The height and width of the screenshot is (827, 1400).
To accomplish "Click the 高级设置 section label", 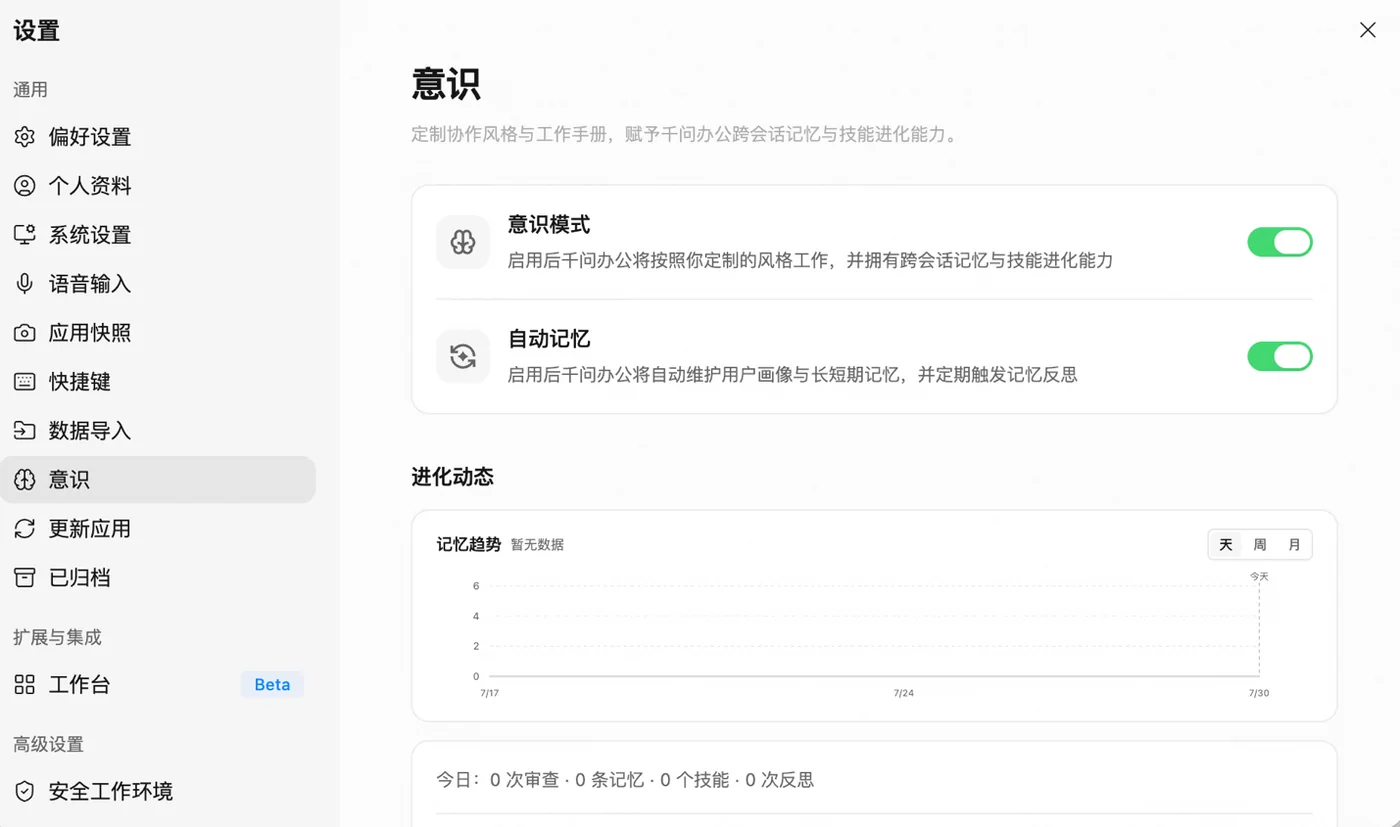I will click(48, 744).
